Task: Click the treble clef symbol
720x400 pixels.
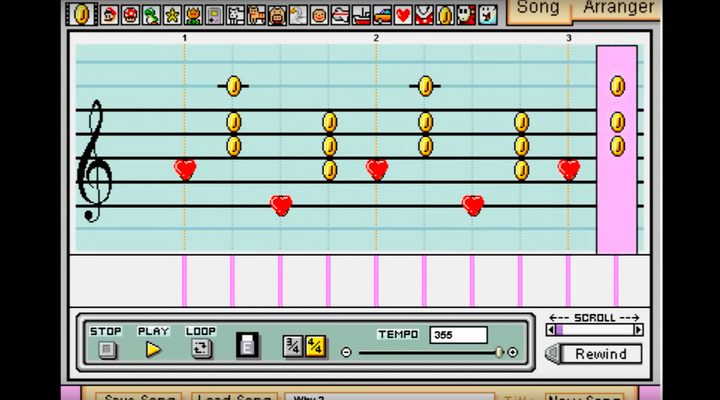Action: 95,162
